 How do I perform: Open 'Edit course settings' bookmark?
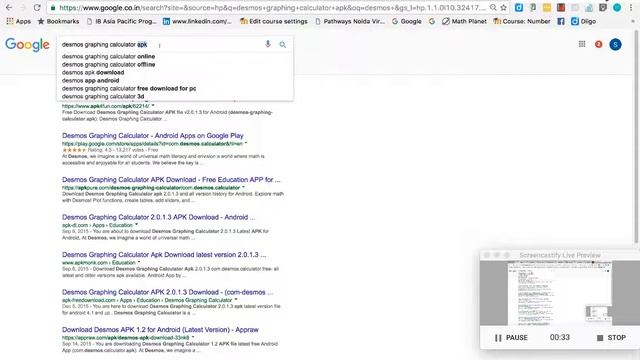point(273,21)
